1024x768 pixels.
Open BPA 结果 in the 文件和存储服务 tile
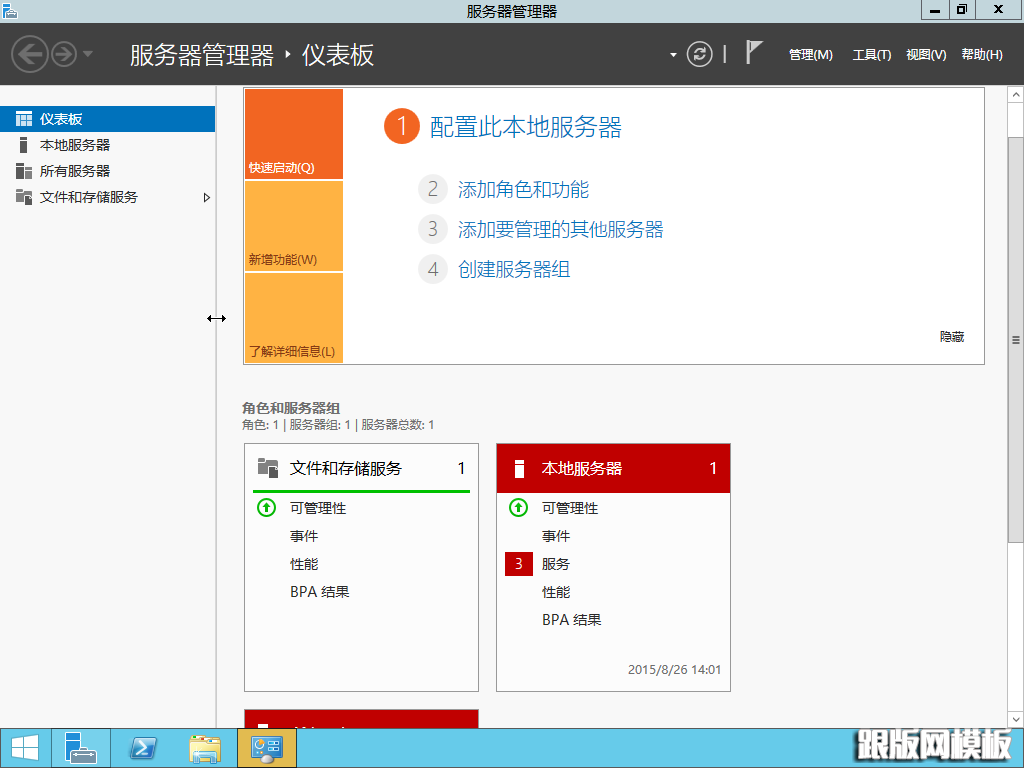[319, 592]
